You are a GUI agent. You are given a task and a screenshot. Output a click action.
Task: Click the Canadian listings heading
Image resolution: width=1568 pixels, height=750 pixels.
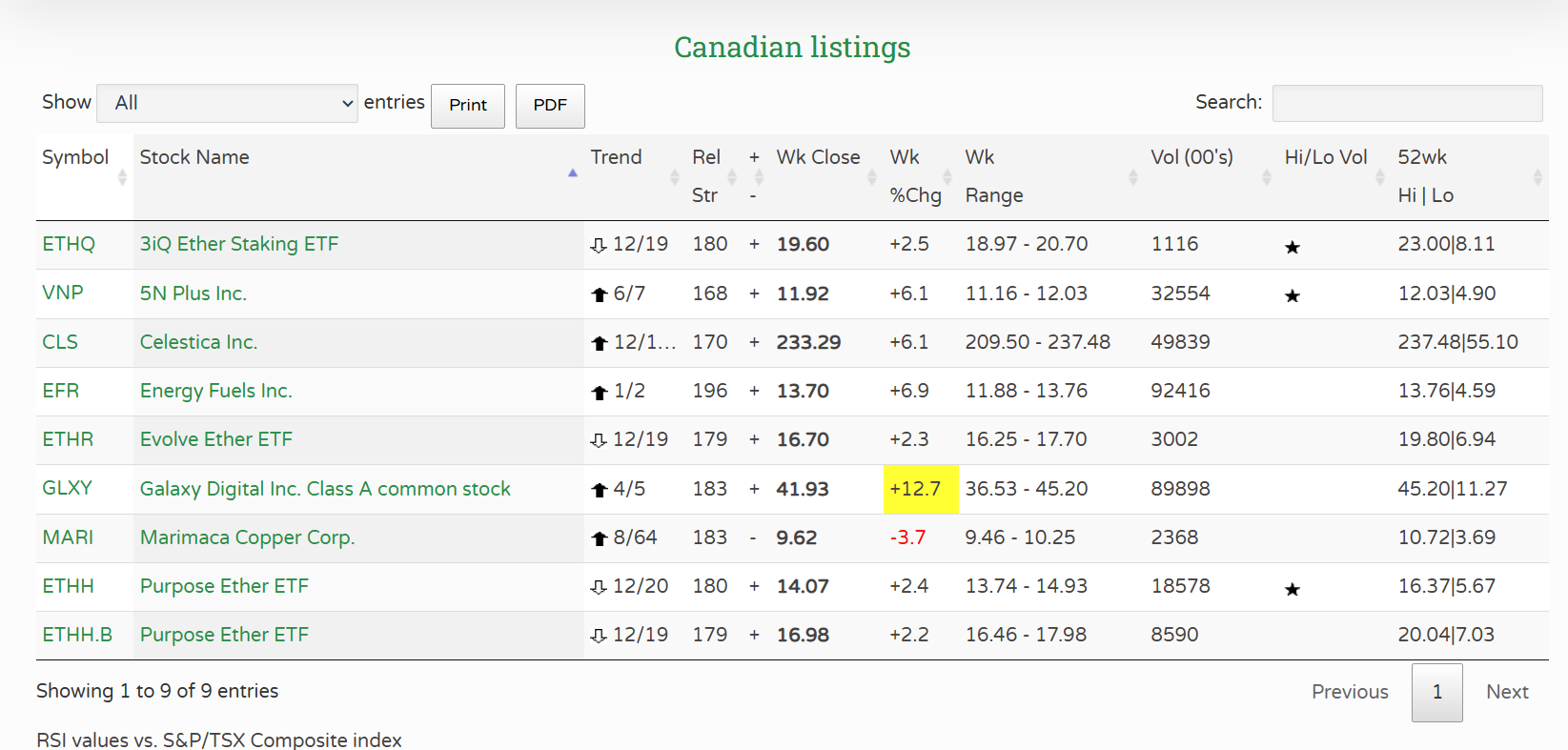point(792,47)
